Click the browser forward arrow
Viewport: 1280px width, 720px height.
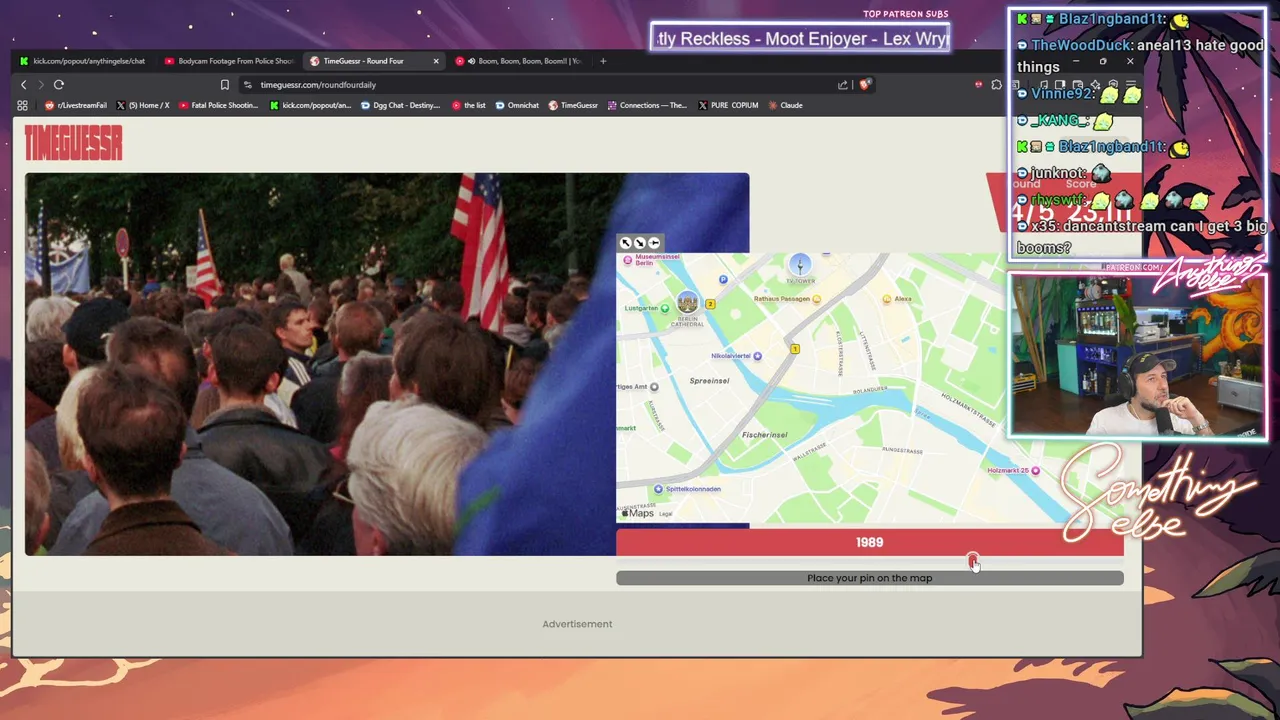41,85
